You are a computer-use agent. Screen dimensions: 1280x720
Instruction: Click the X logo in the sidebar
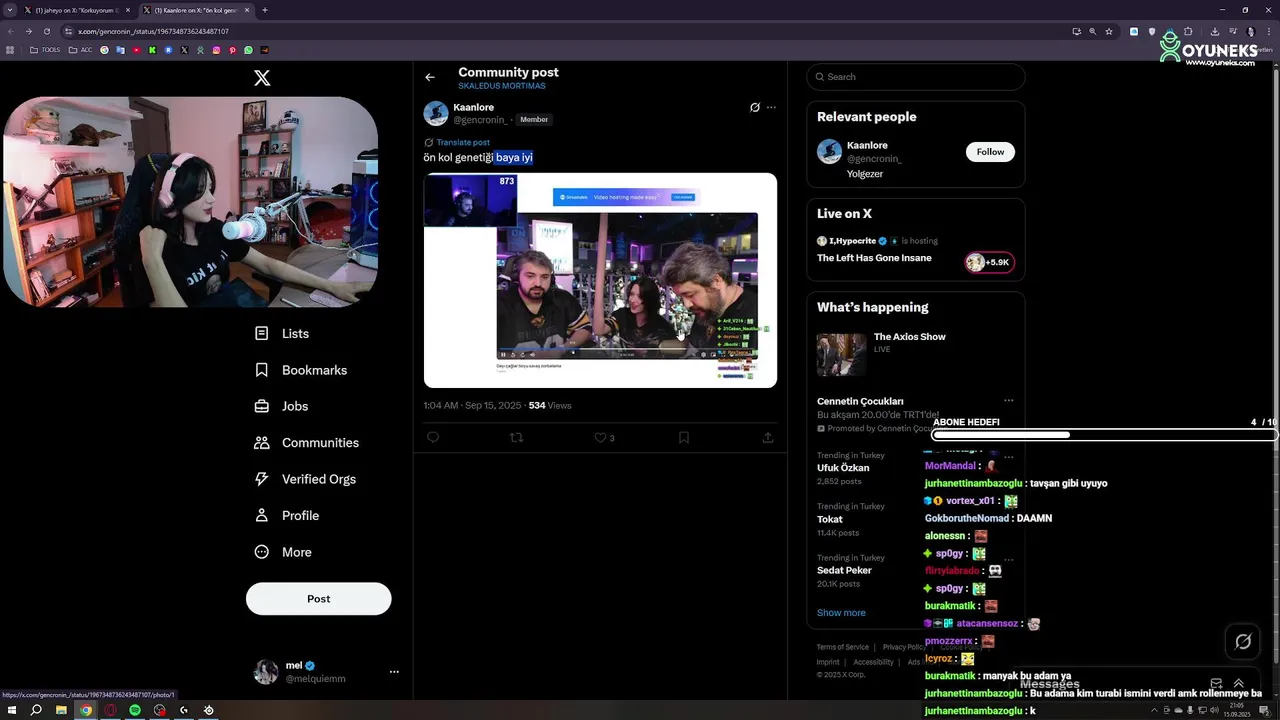click(262, 78)
